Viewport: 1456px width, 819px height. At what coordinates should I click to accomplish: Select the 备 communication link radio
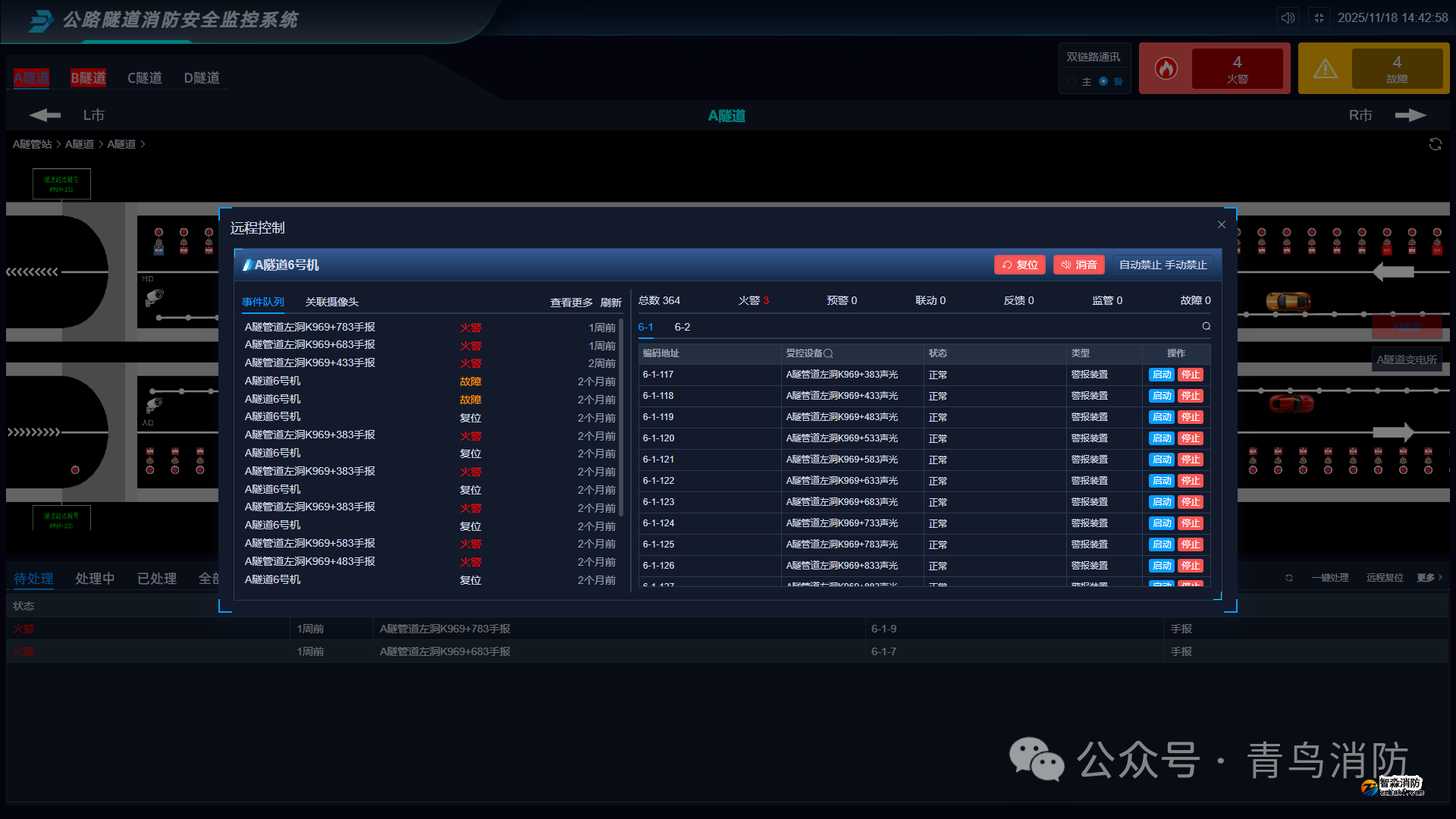(1103, 82)
